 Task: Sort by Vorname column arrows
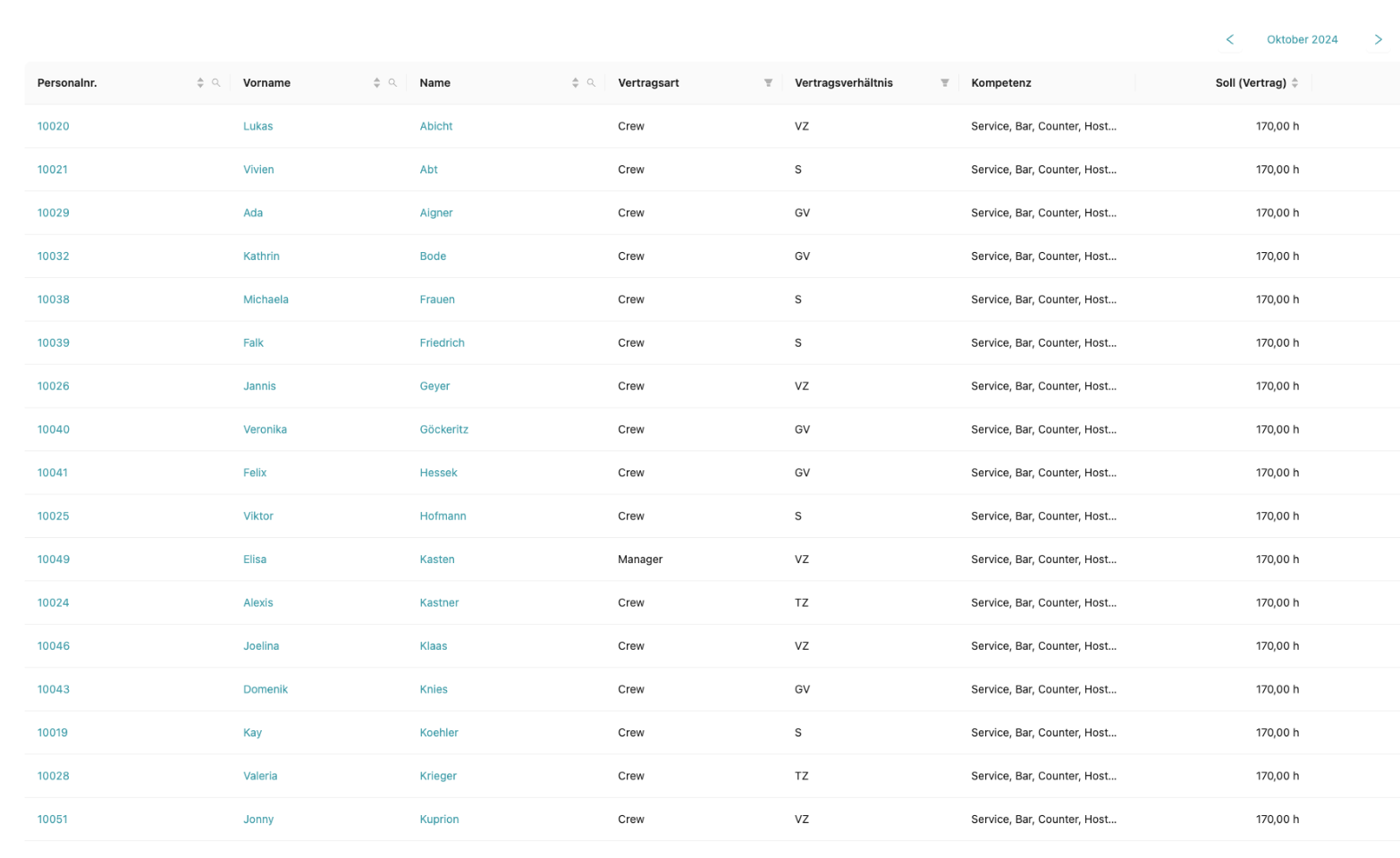pyautogui.click(x=376, y=83)
